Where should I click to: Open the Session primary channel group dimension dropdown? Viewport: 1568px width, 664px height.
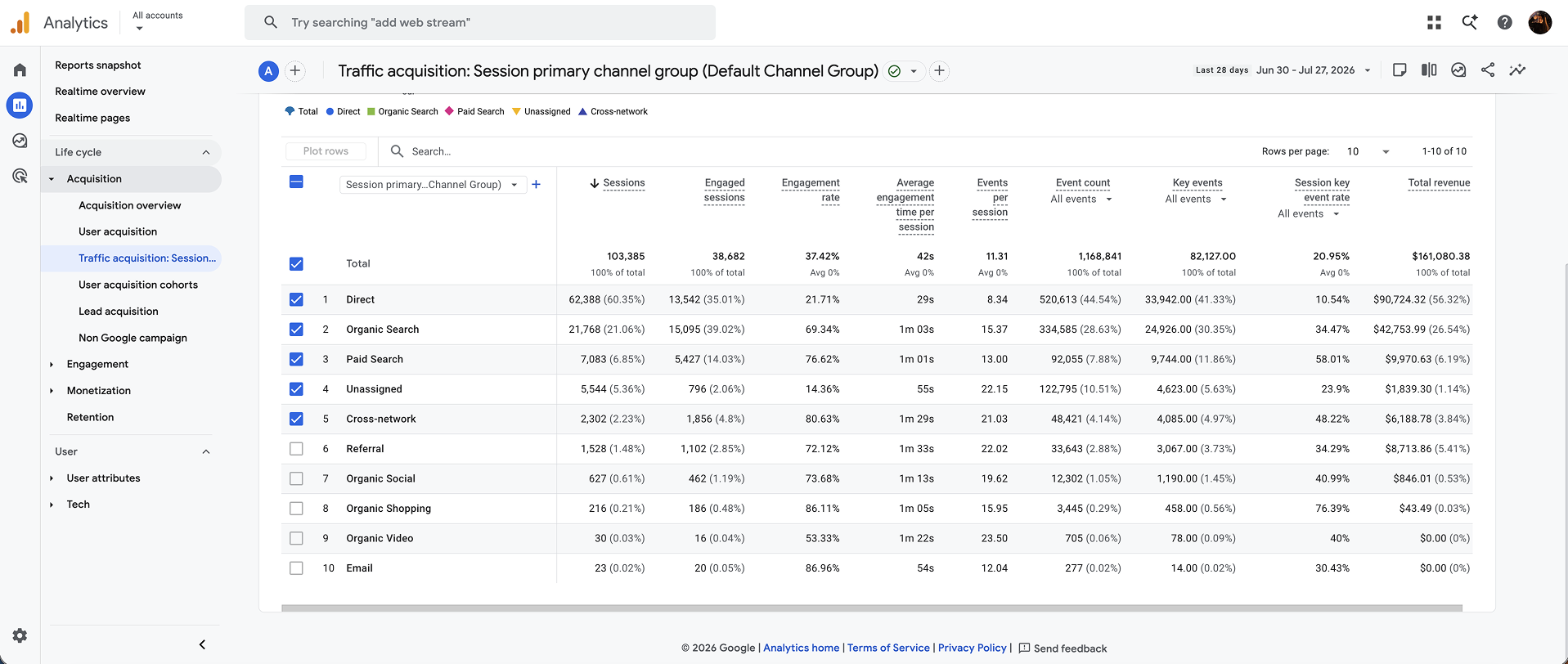pos(432,185)
